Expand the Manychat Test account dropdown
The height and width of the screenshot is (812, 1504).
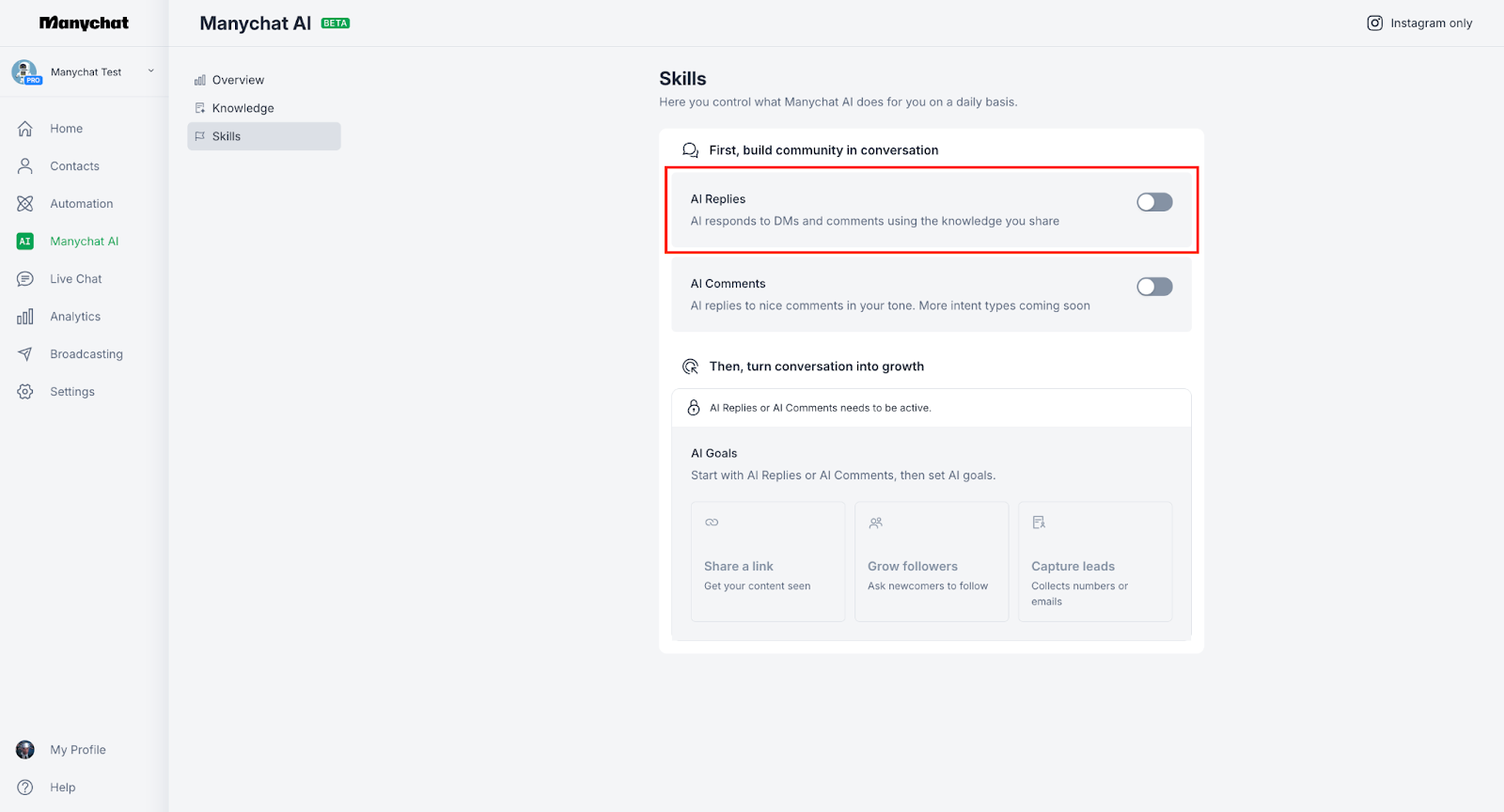(x=150, y=71)
